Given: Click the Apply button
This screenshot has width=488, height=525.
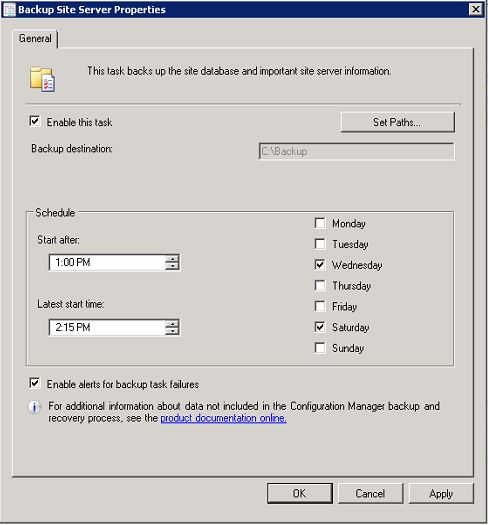Looking at the screenshot, I should pyautogui.click(x=441, y=494).
